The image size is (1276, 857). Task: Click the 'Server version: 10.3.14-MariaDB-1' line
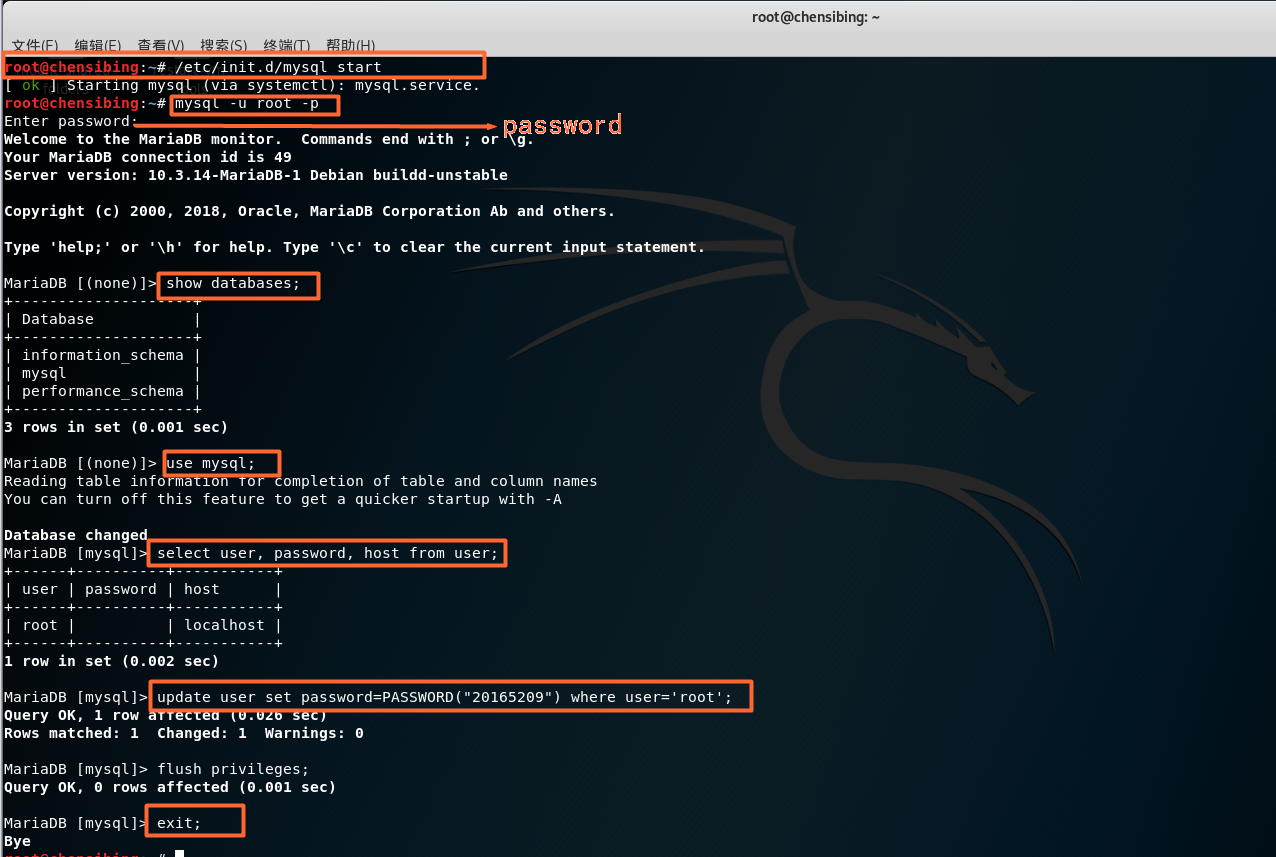pyautogui.click(x=256, y=175)
